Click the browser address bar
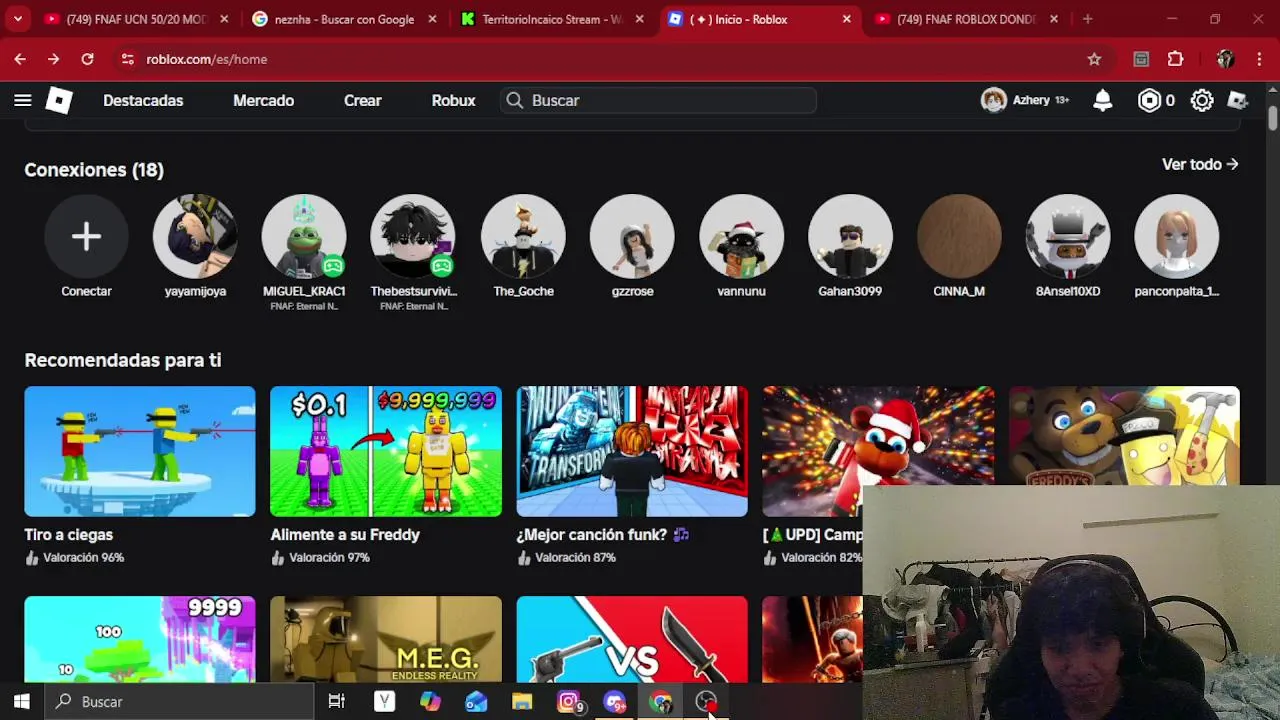This screenshot has height=720, width=1280. pyautogui.click(x=600, y=59)
